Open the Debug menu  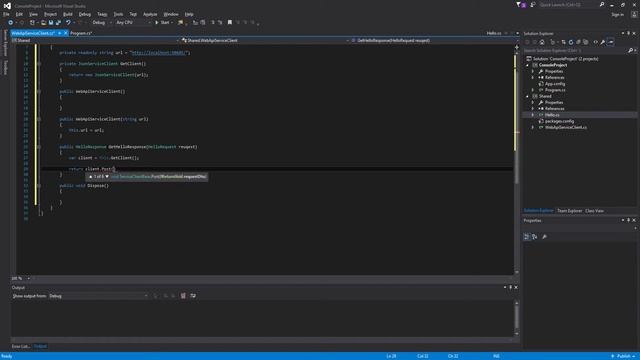click(84, 14)
